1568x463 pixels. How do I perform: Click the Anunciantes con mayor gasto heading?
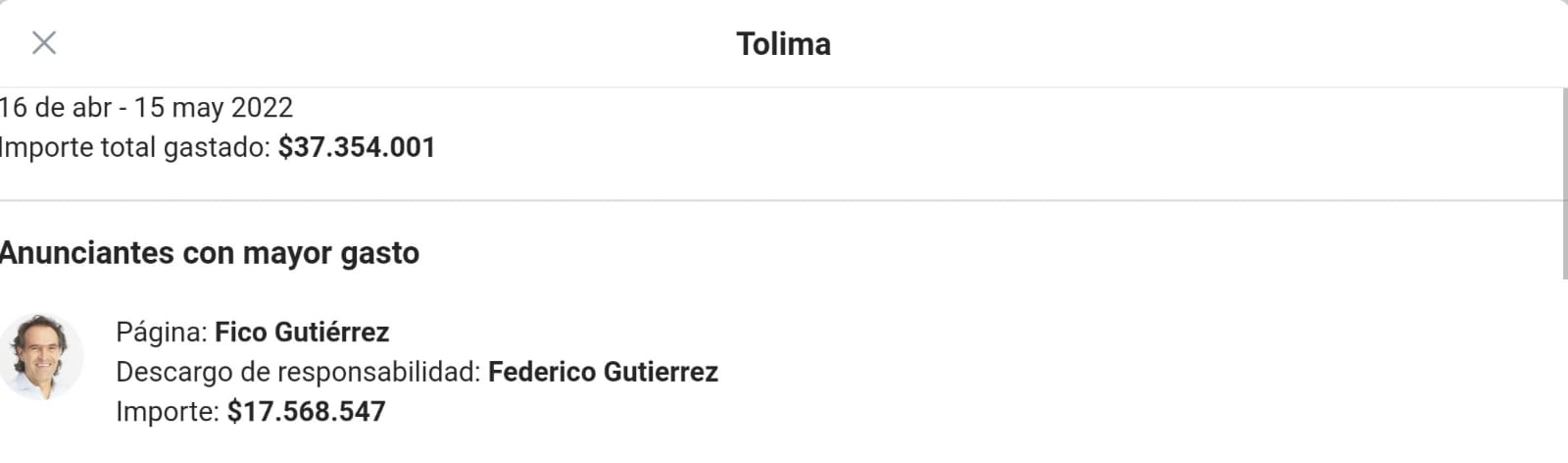pyautogui.click(x=210, y=253)
